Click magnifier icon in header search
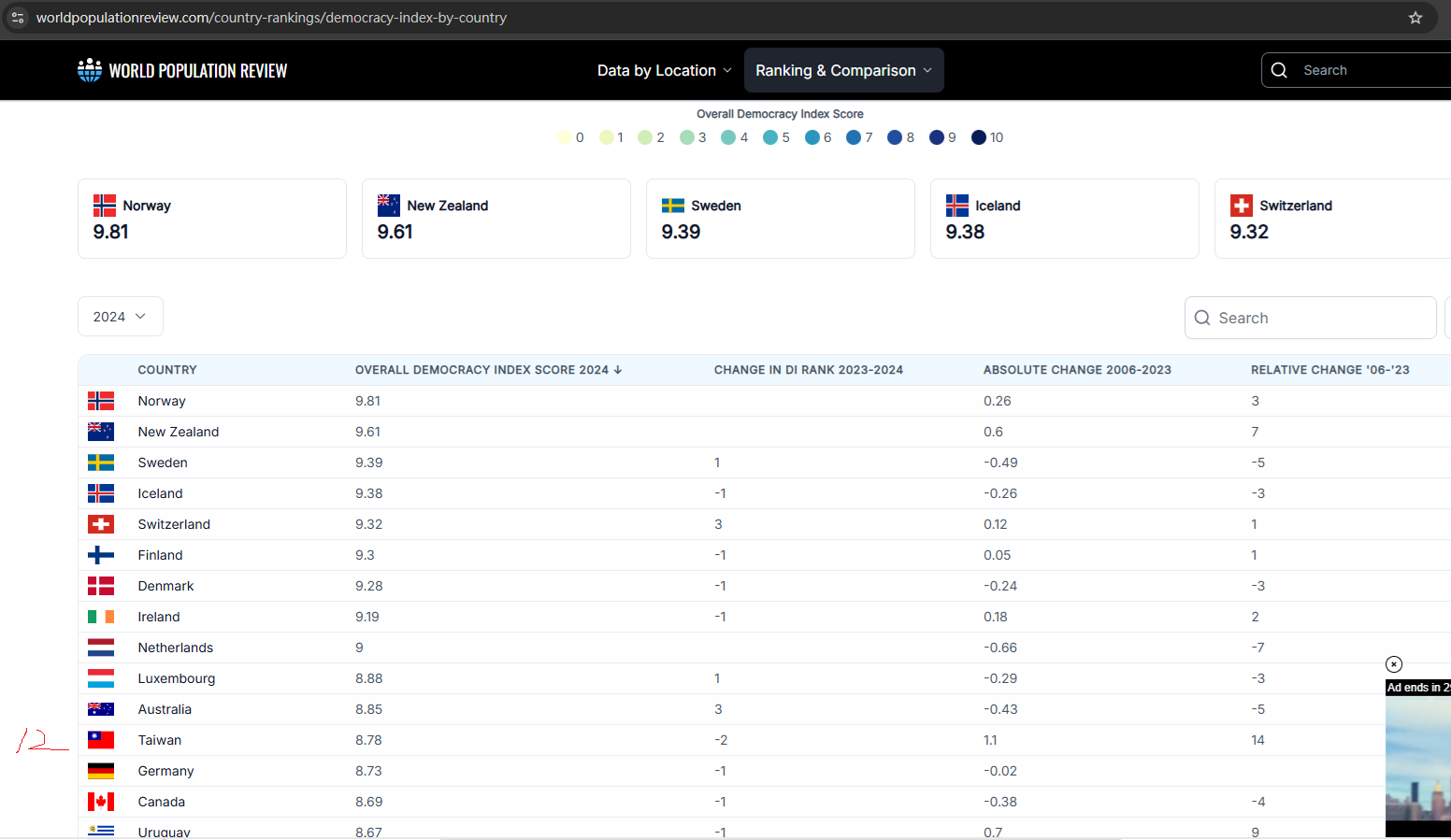 1280,70
